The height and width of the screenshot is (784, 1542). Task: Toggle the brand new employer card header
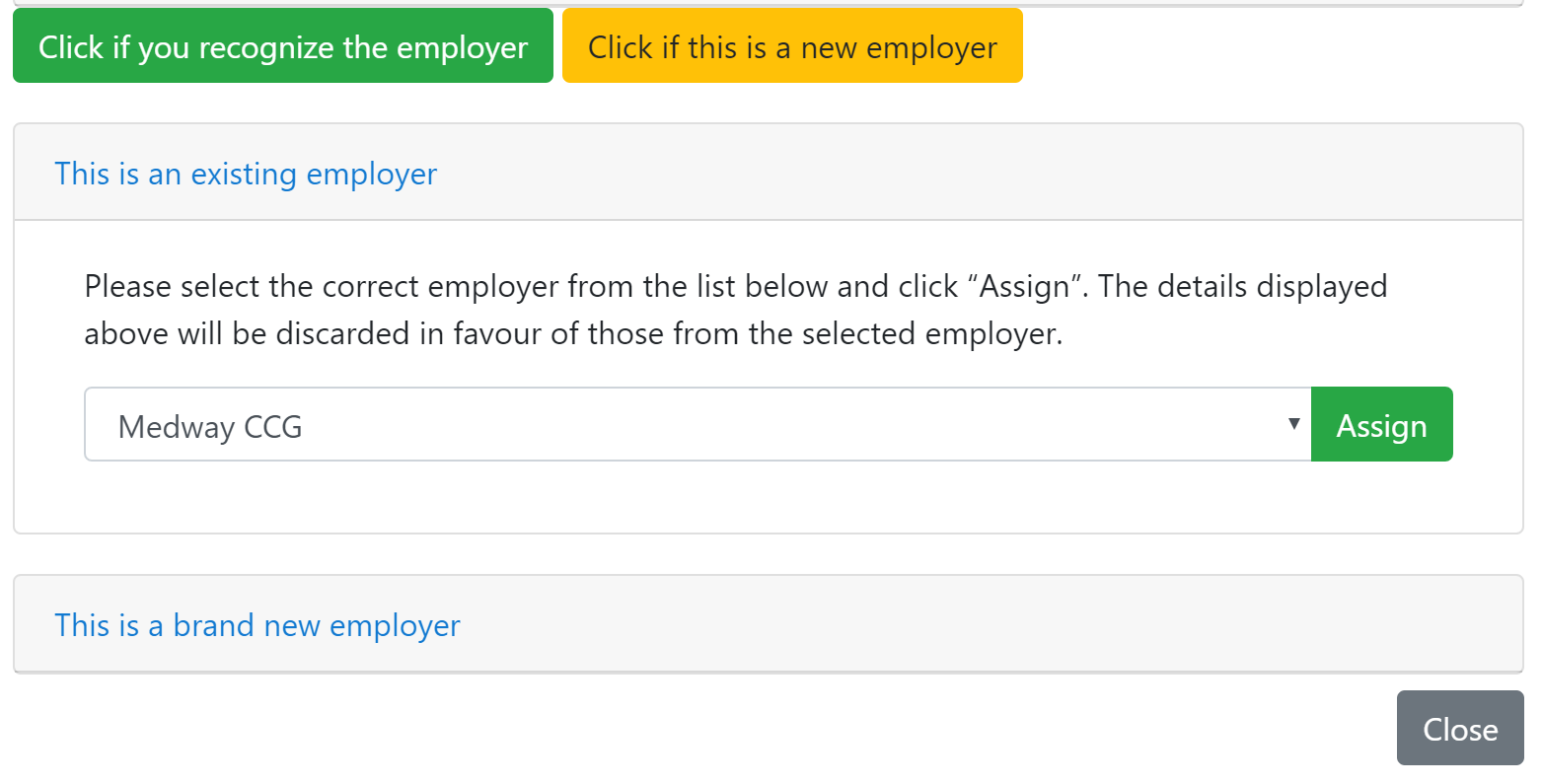pyautogui.click(x=888, y=625)
